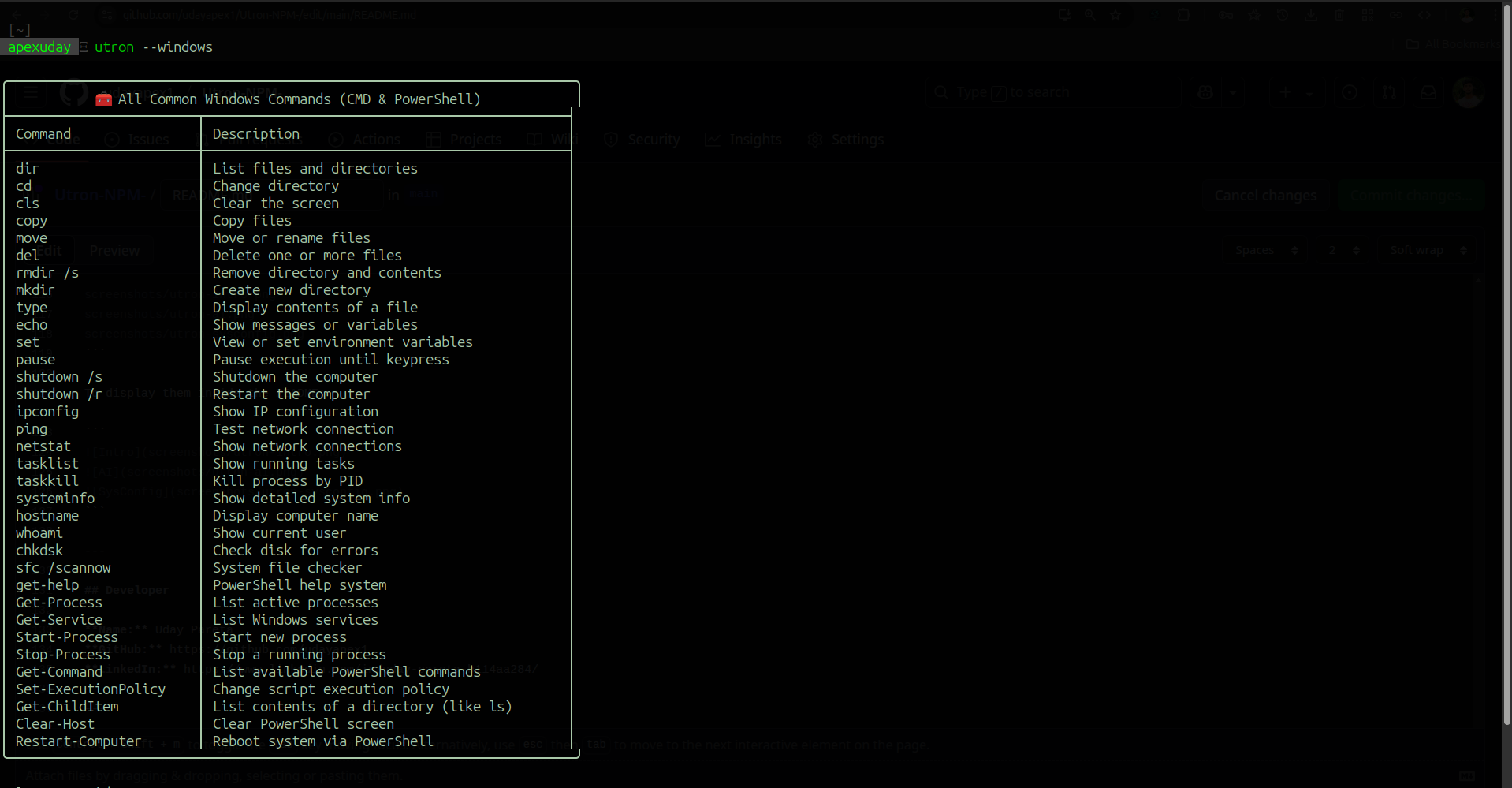Bookmark this page with the star icon

click(1115, 14)
